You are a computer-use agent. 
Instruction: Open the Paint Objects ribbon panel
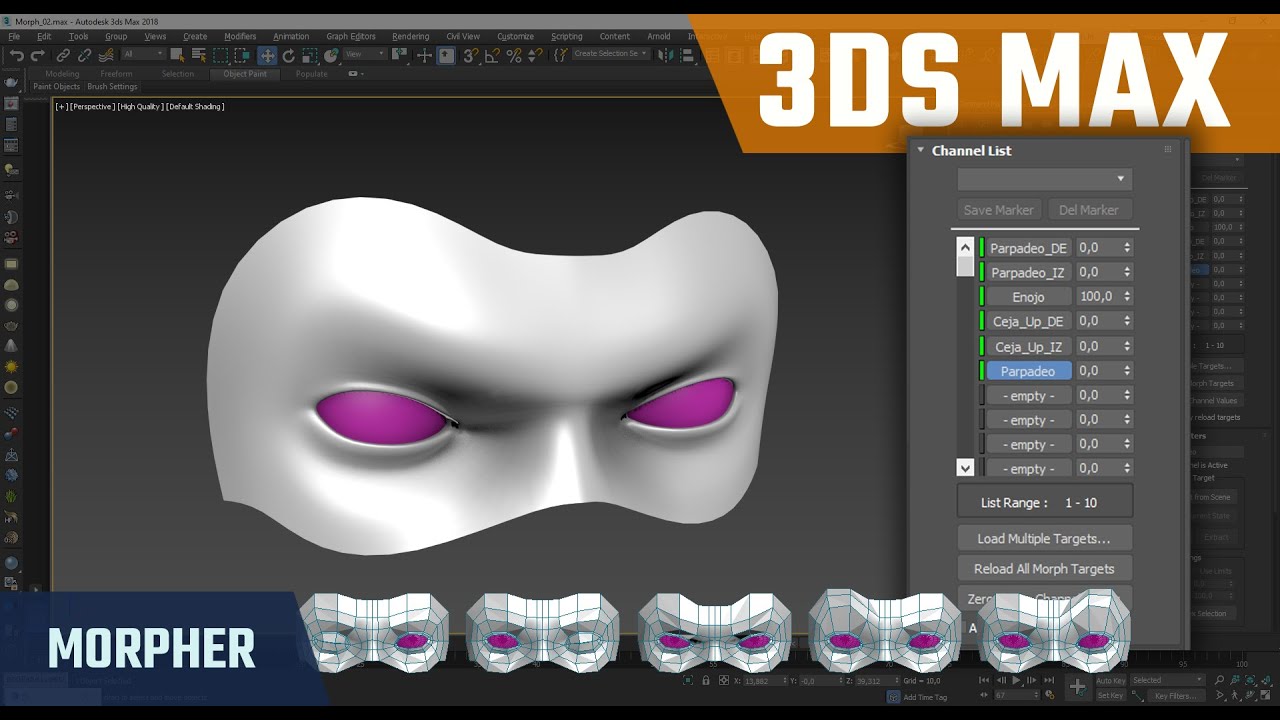point(56,87)
